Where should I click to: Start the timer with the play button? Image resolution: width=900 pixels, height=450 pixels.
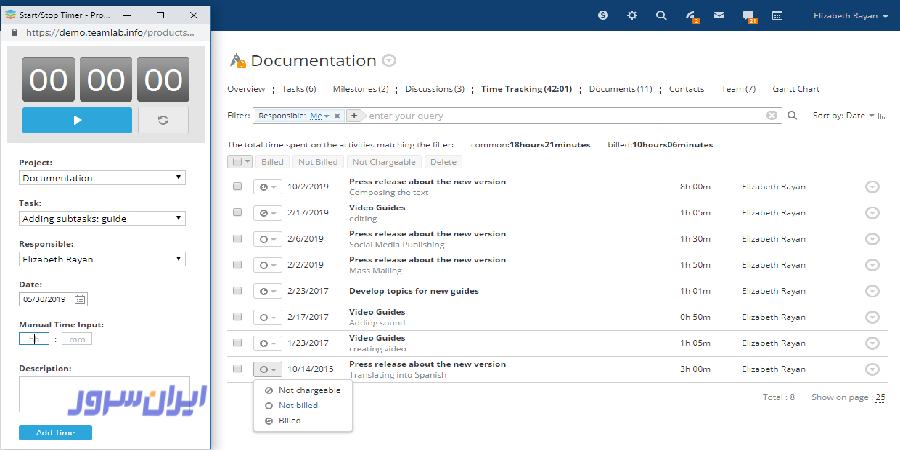click(x=76, y=120)
